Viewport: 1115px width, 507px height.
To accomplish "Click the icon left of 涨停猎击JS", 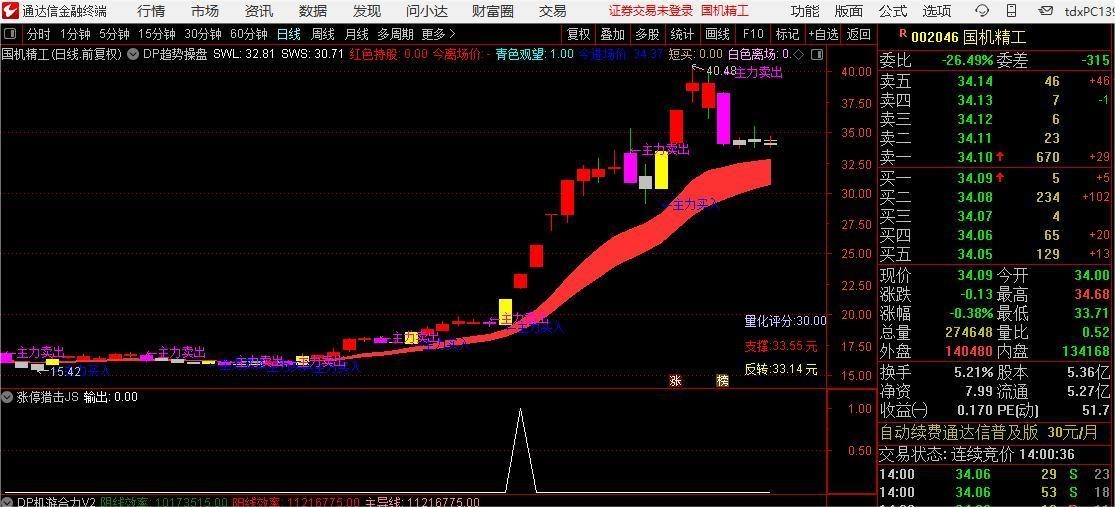I will click(x=8, y=397).
